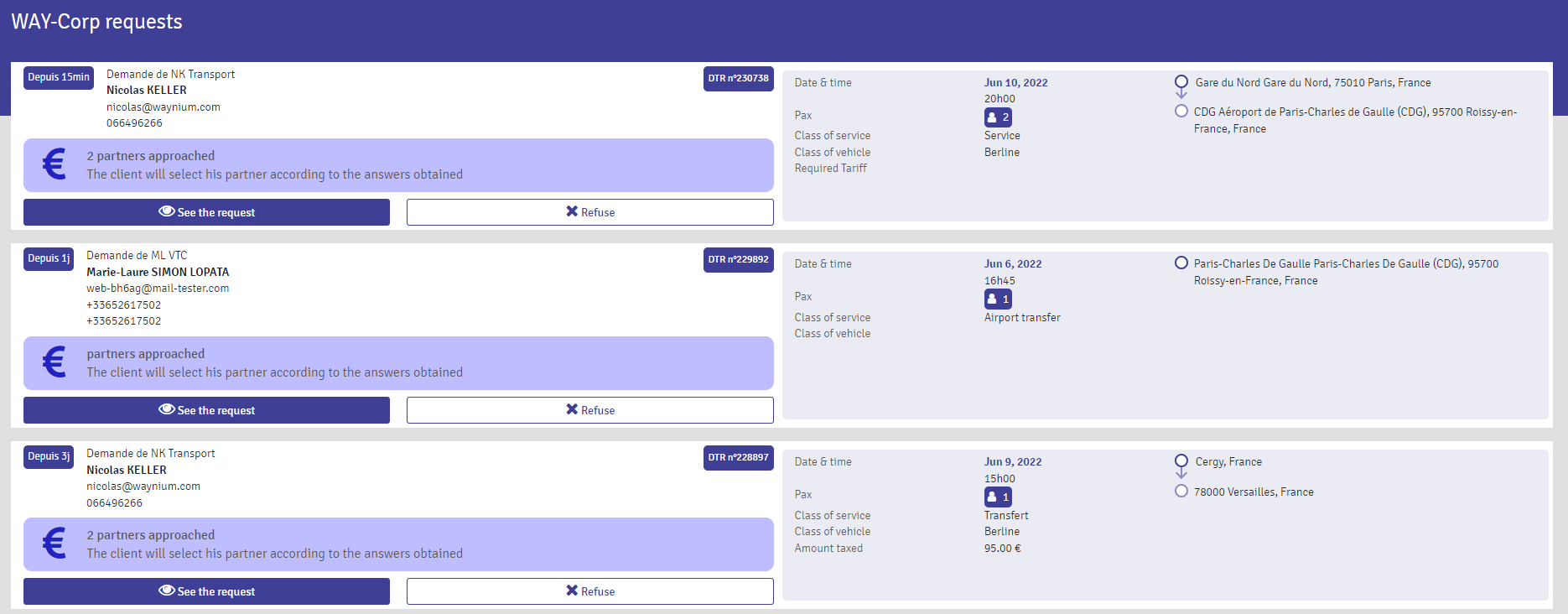Click the DTR n°229892 badge
The image size is (1568, 614).
coord(738,260)
